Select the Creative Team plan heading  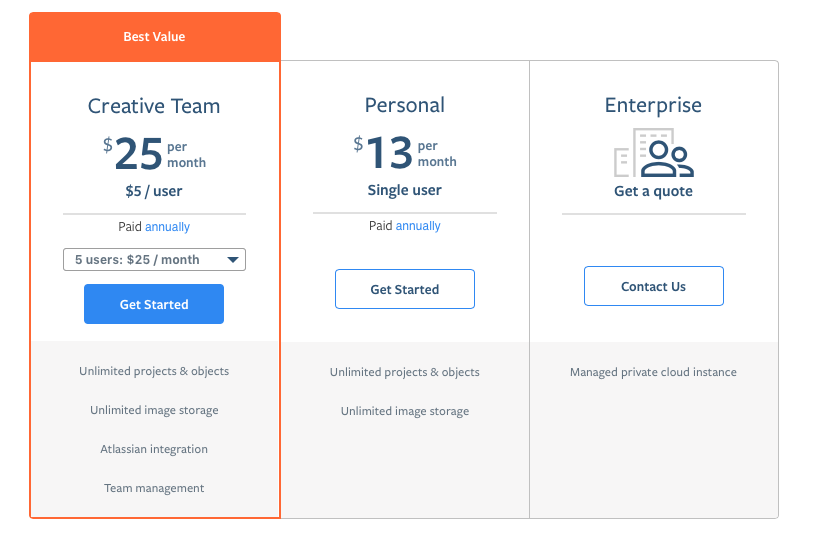154,106
